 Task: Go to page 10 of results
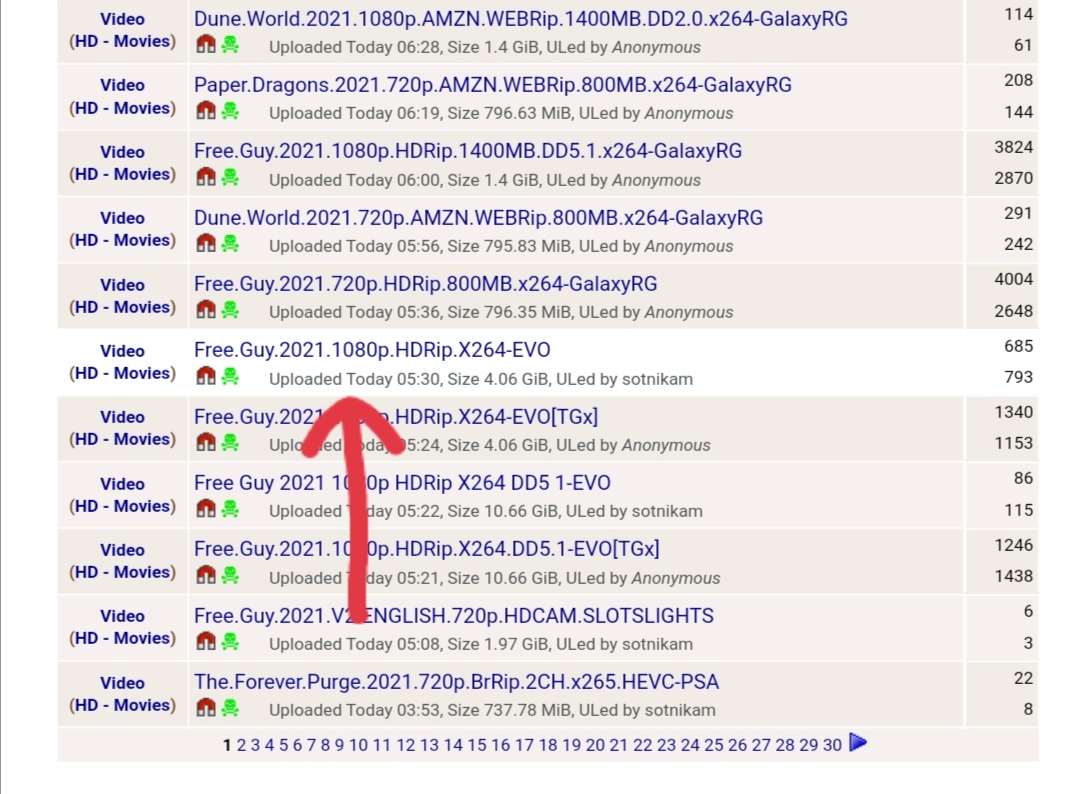click(358, 745)
